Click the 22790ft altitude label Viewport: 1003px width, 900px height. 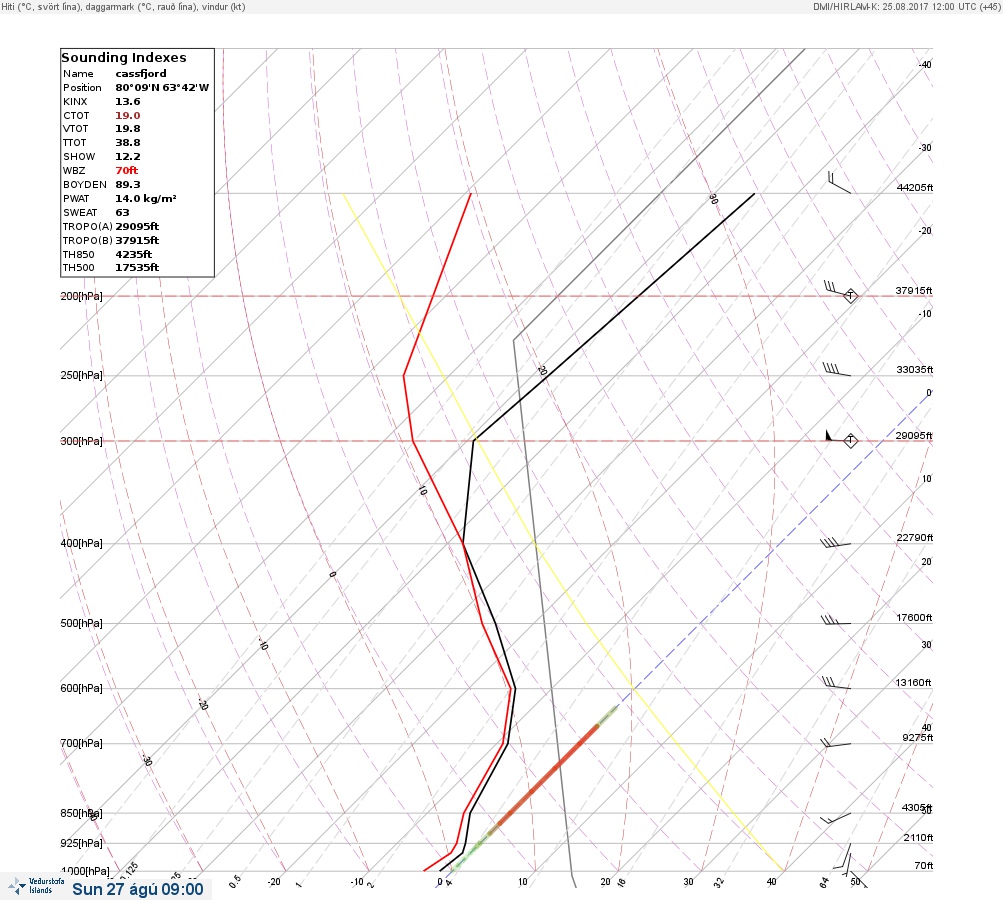coord(915,537)
